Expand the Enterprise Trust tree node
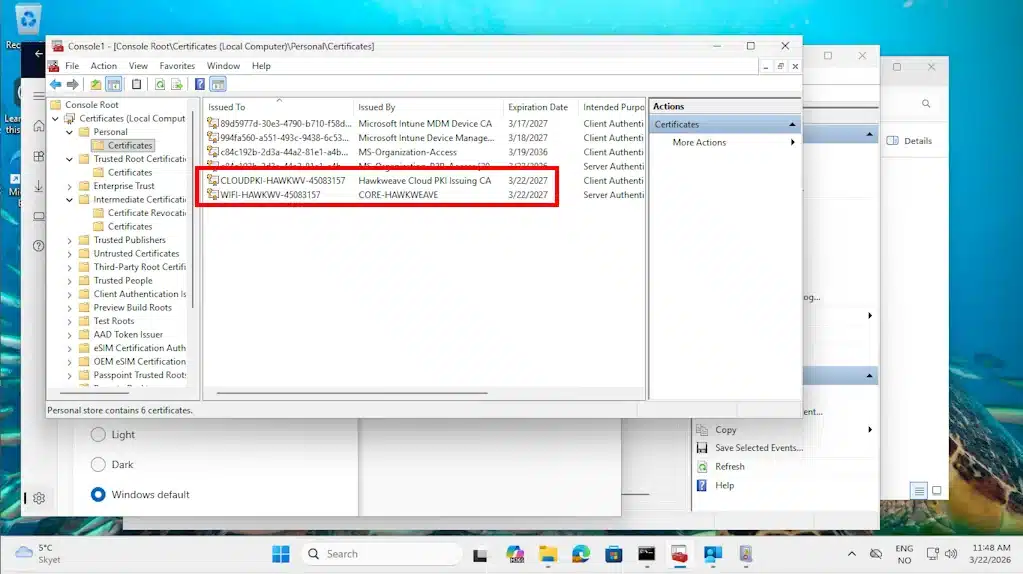The image size is (1023, 574). tap(69, 186)
